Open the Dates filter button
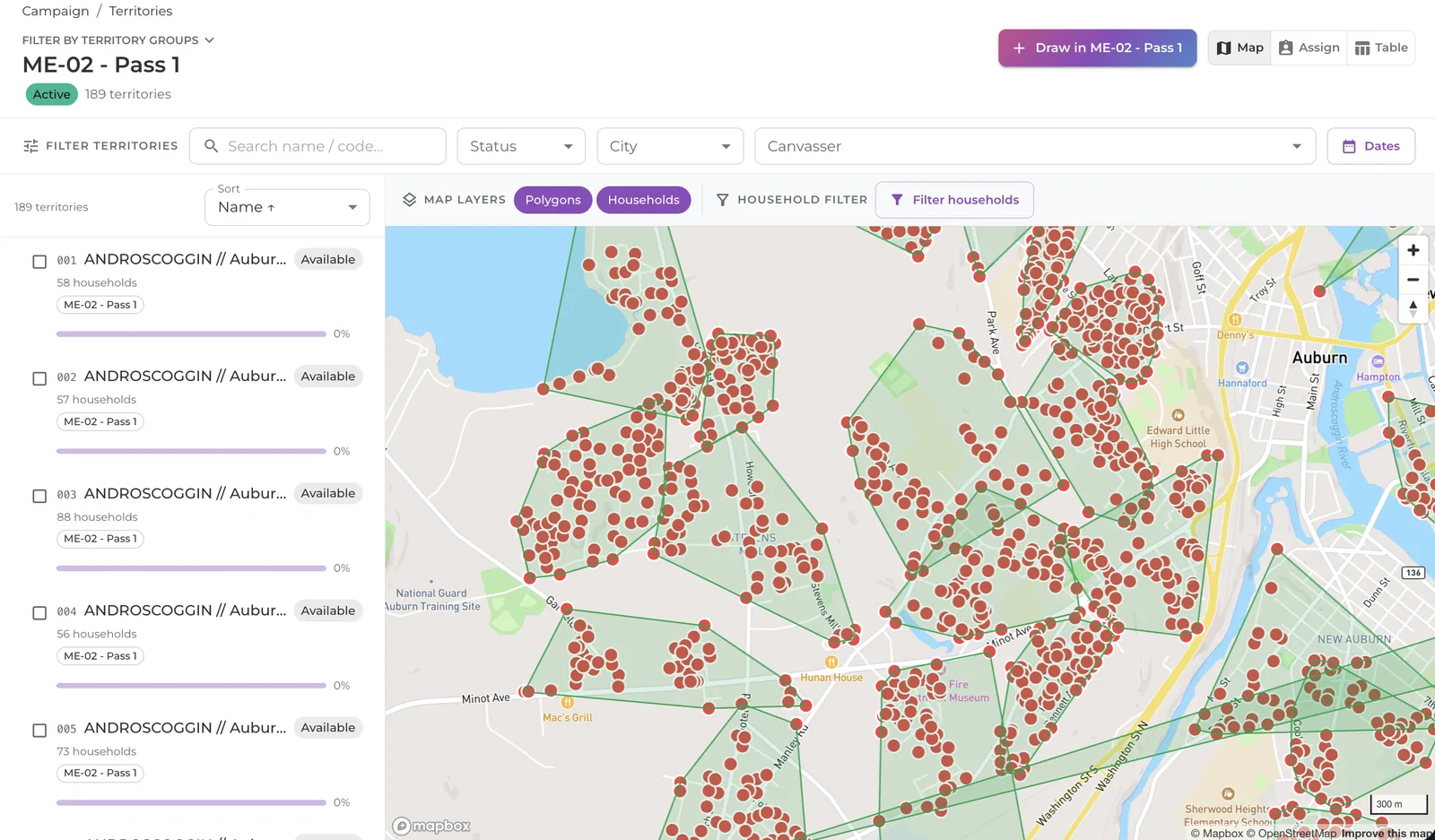Screen dimensions: 1435x840 pos(1370,146)
